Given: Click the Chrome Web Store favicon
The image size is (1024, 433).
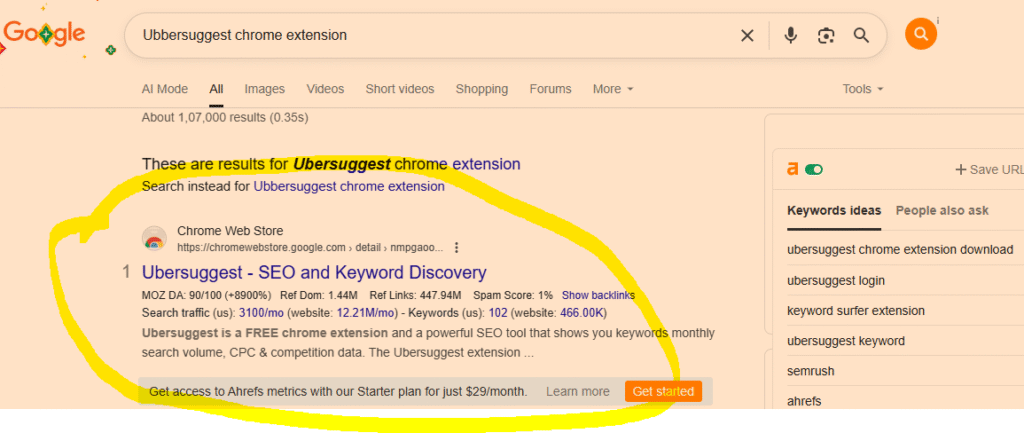Looking at the screenshot, I should (x=155, y=238).
